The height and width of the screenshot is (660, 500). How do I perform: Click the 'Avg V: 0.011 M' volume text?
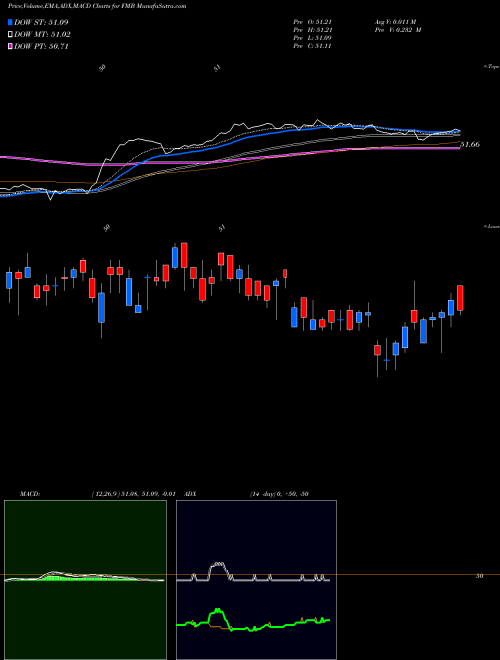pyautogui.click(x=396, y=21)
